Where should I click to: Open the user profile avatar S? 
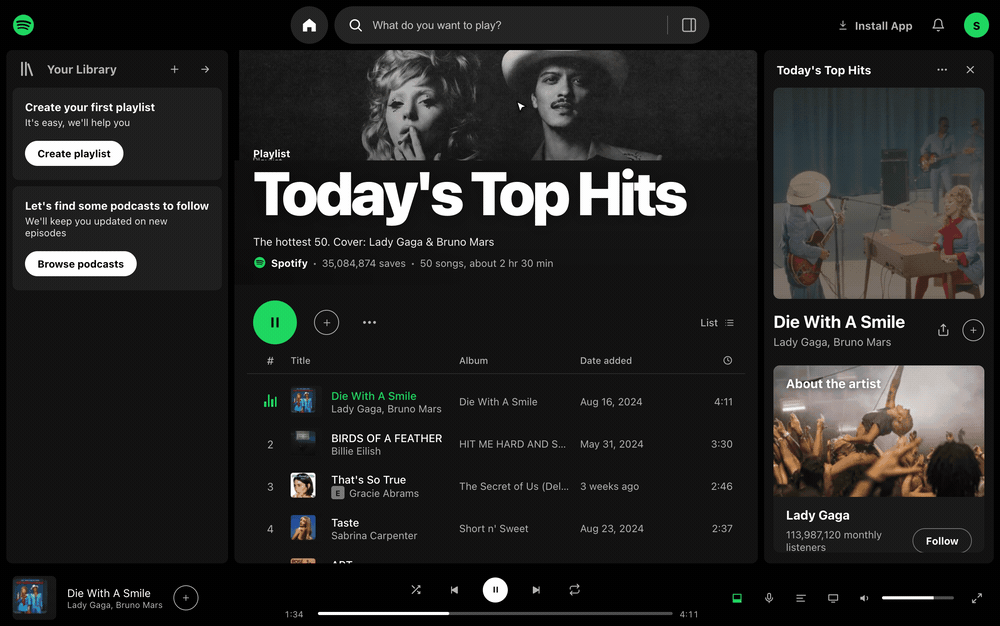coord(976,25)
